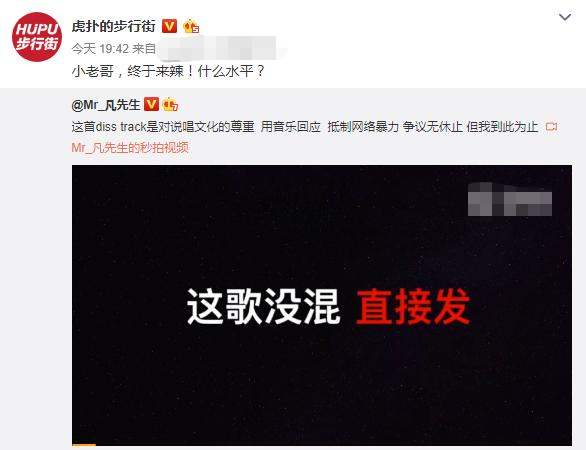Click small video camera icon after 到此为止
The image size is (586, 450).
(551, 127)
